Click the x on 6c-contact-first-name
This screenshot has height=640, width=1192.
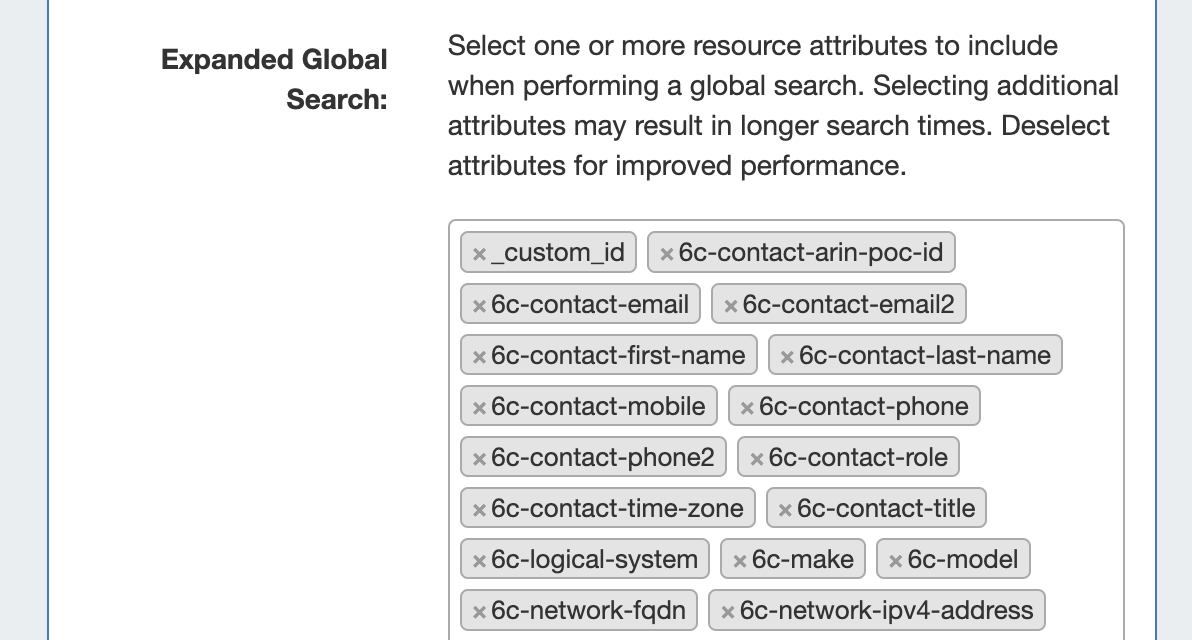pos(479,356)
